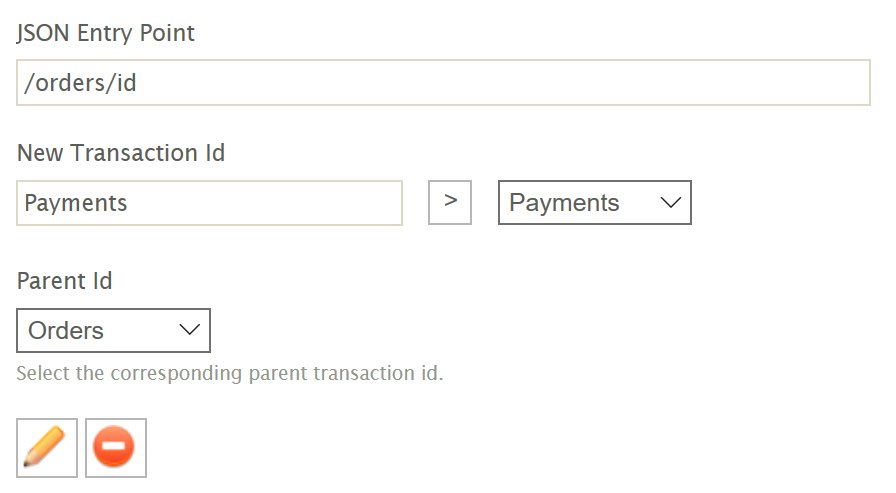Click the "JSON Entry Point" label
This screenshot has width=896, height=493.
106,33
